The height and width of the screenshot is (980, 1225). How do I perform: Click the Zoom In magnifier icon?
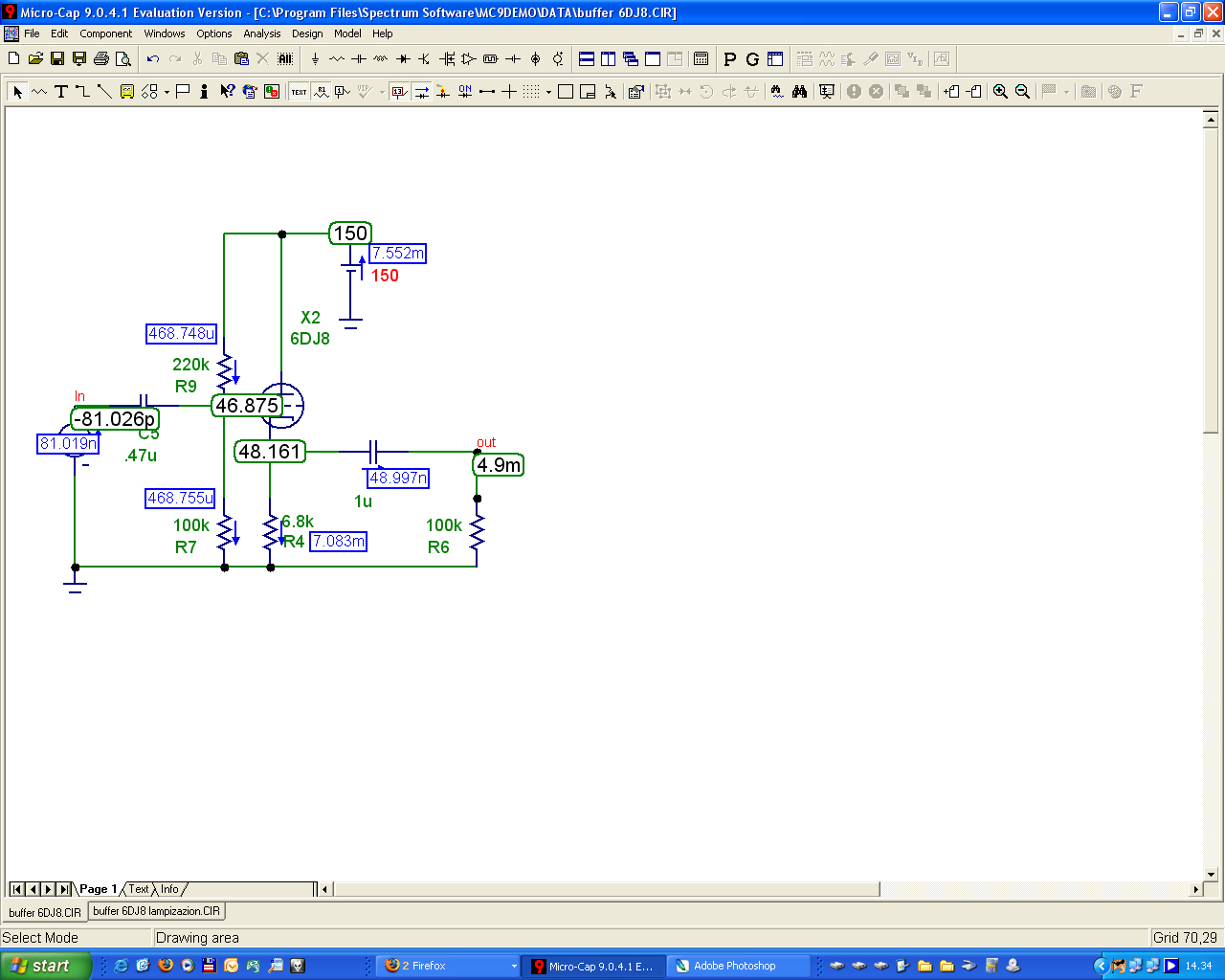1000,91
